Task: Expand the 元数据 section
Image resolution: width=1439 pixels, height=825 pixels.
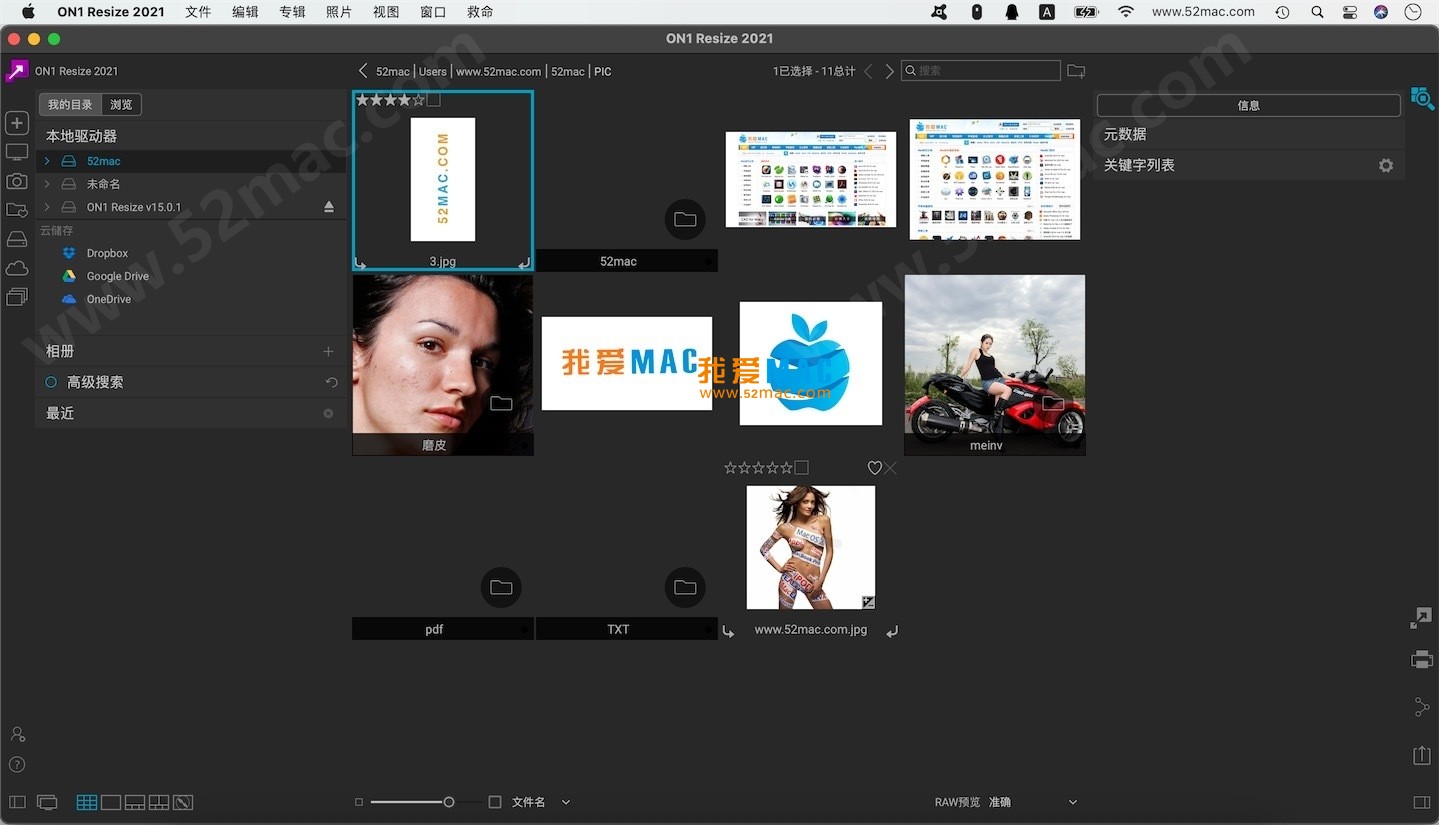Action: [1250, 134]
